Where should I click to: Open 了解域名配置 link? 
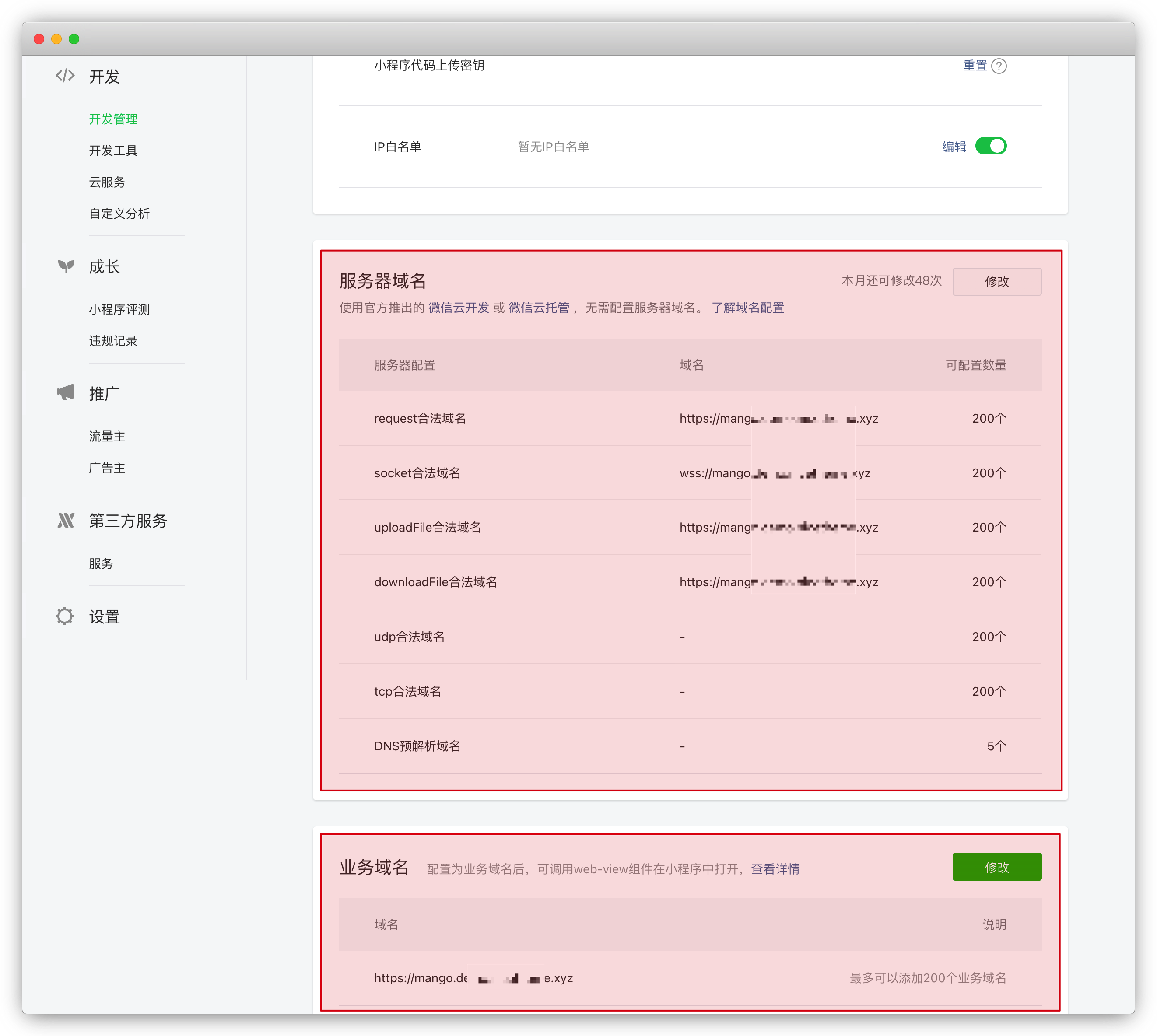click(747, 308)
